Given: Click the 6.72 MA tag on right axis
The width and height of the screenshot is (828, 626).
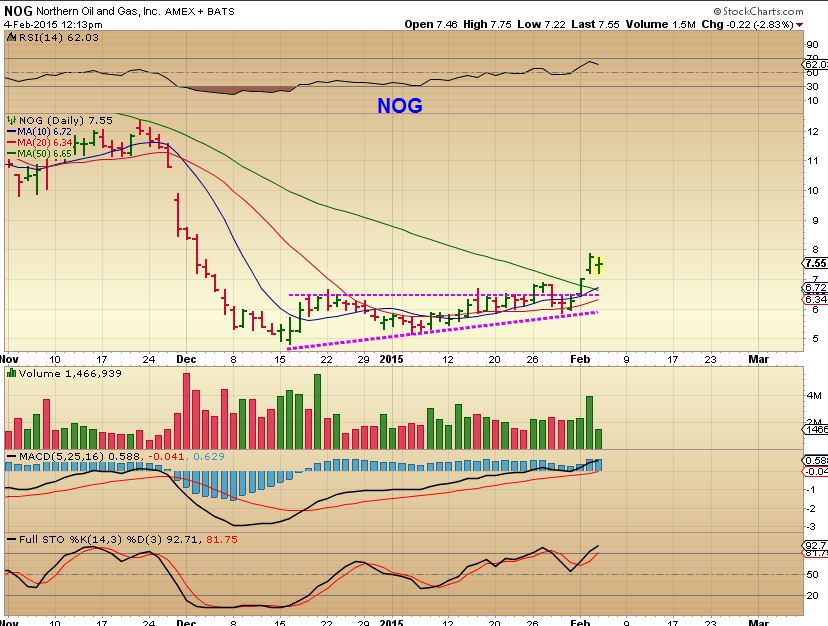Looking at the screenshot, I should click(x=815, y=288).
